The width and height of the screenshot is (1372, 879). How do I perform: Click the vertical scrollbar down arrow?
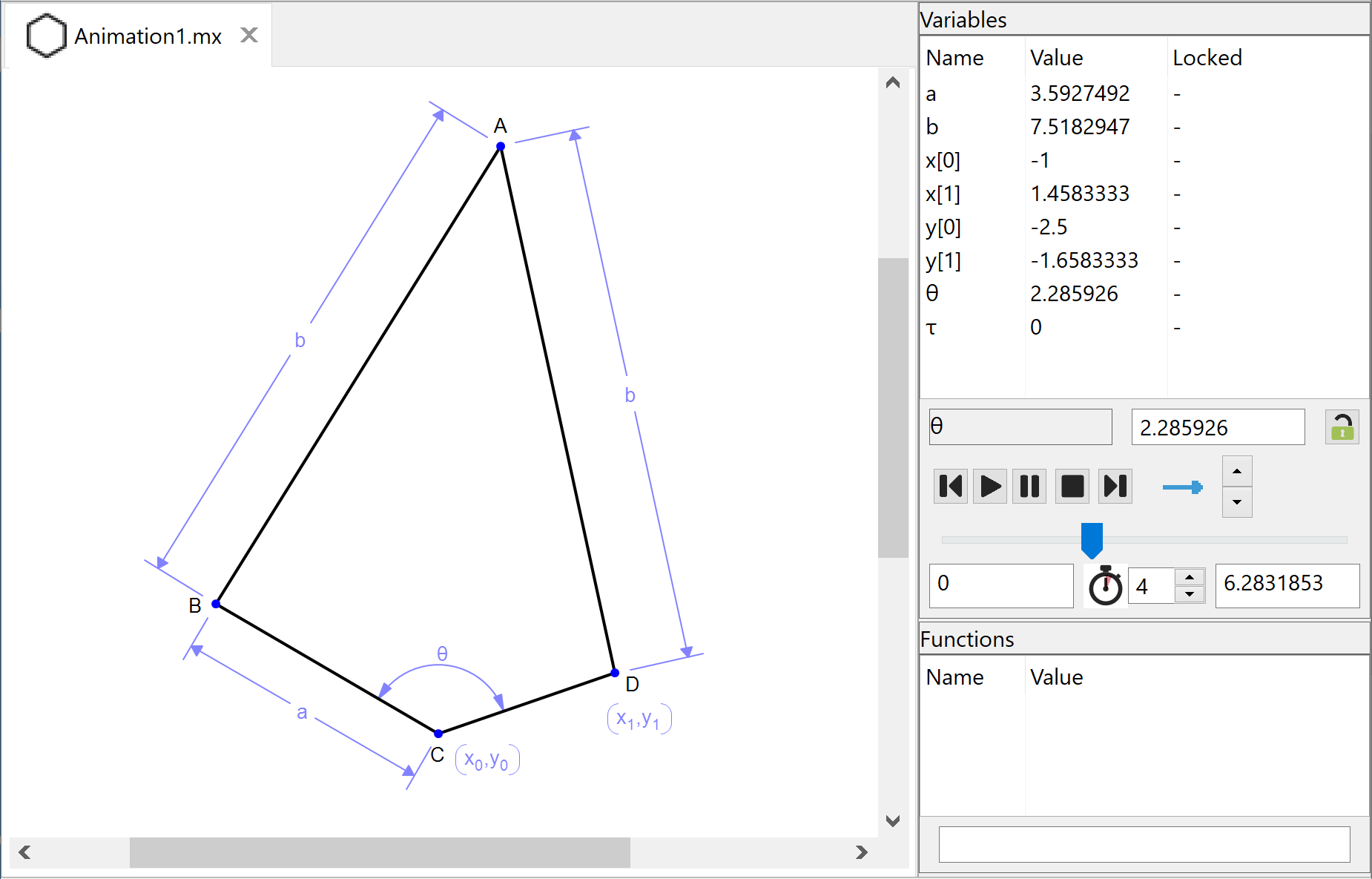(893, 820)
